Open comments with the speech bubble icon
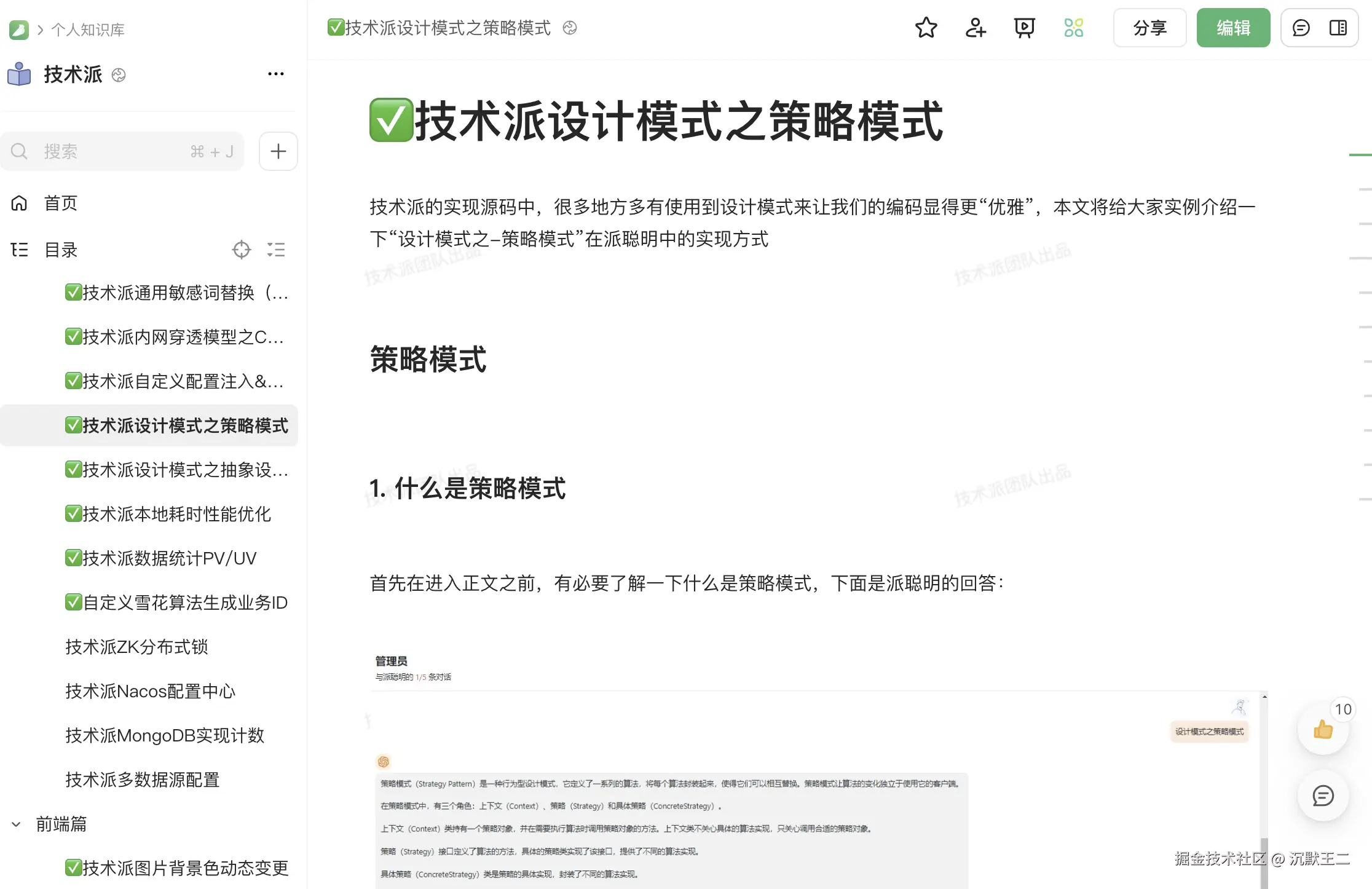Viewport: 1372px width, 889px height. pos(1301,28)
